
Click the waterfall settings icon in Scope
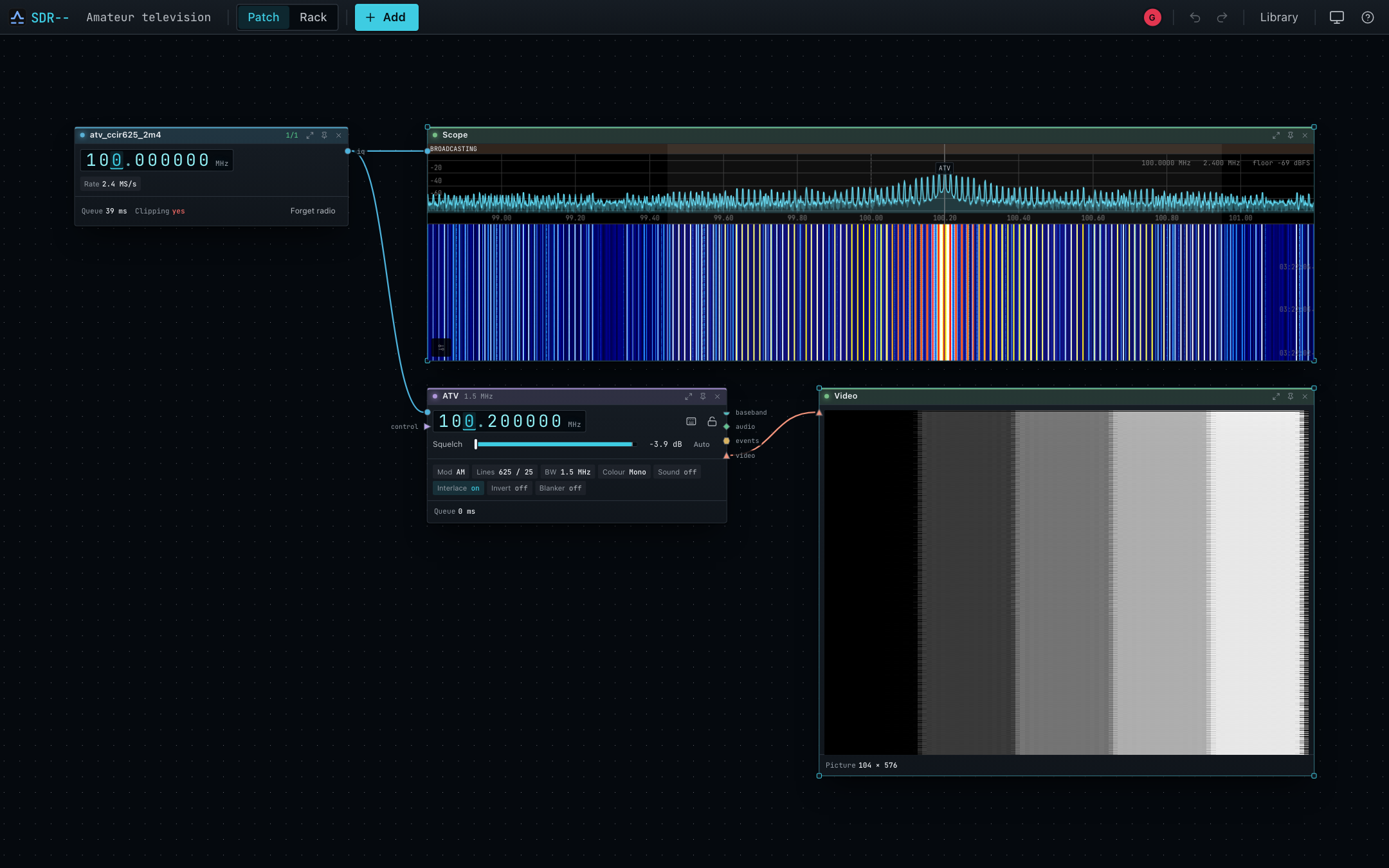[441, 348]
